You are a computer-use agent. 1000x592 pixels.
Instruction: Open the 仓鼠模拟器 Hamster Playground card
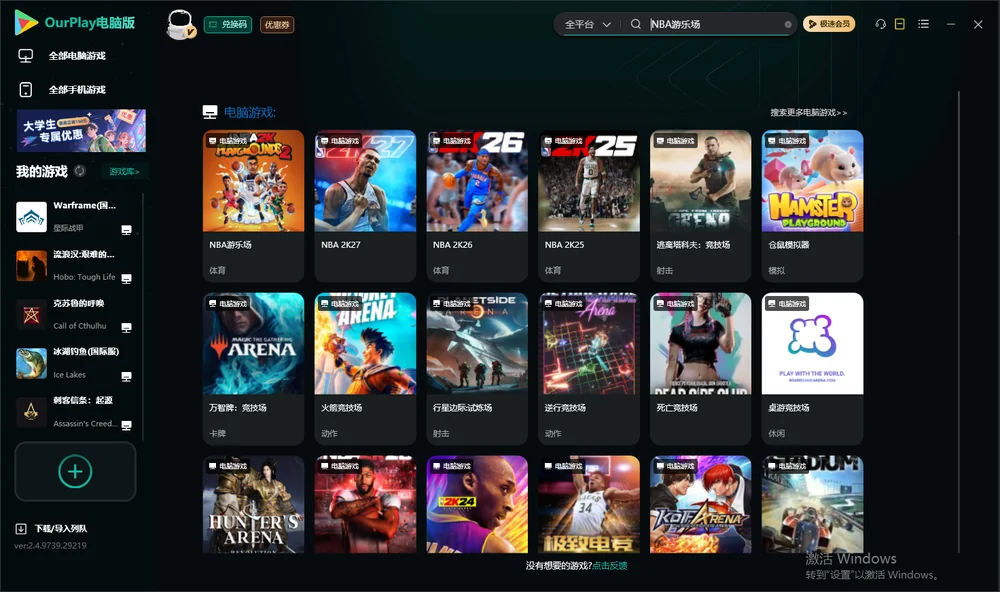[812, 205]
